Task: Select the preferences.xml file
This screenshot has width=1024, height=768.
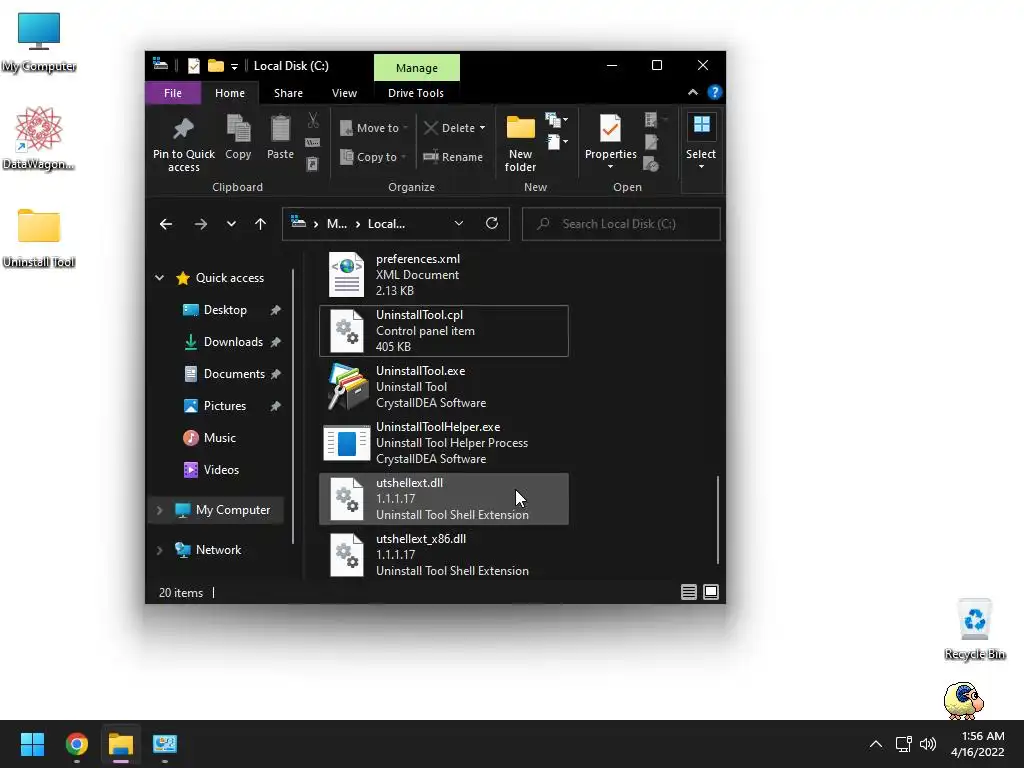Action: 444,275
